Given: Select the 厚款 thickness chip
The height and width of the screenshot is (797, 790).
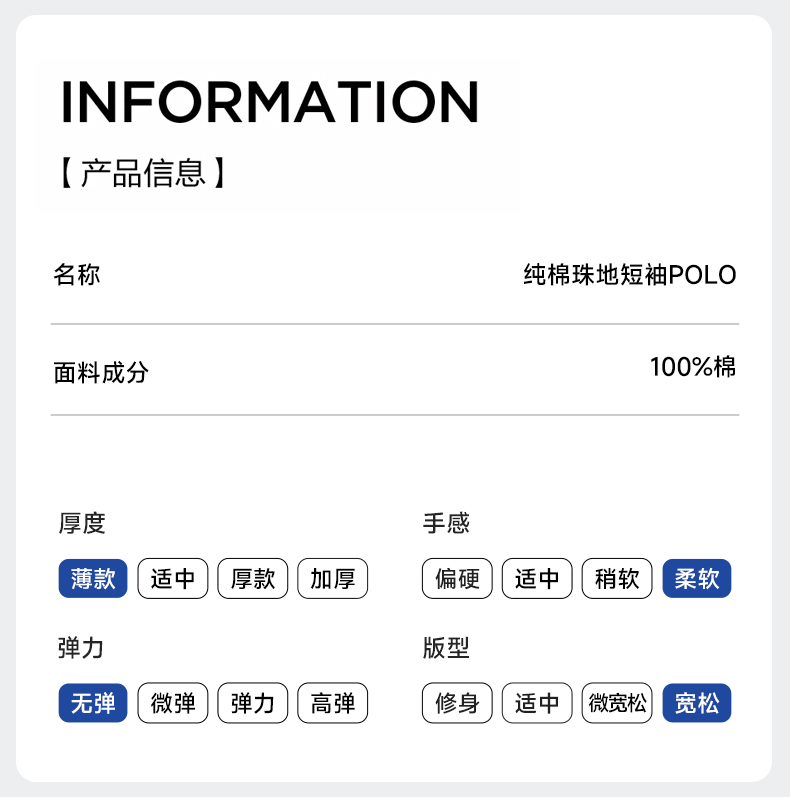Looking at the screenshot, I should point(253,579).
